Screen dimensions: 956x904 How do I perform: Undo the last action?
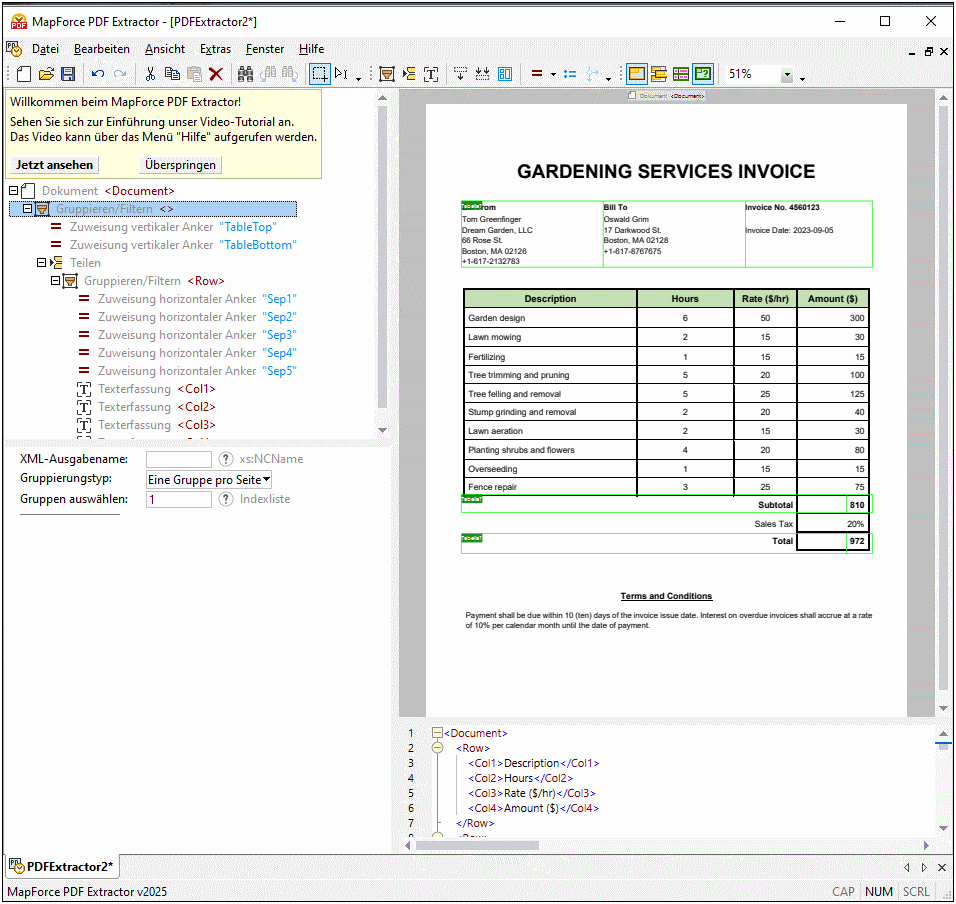tap(98, 74)
